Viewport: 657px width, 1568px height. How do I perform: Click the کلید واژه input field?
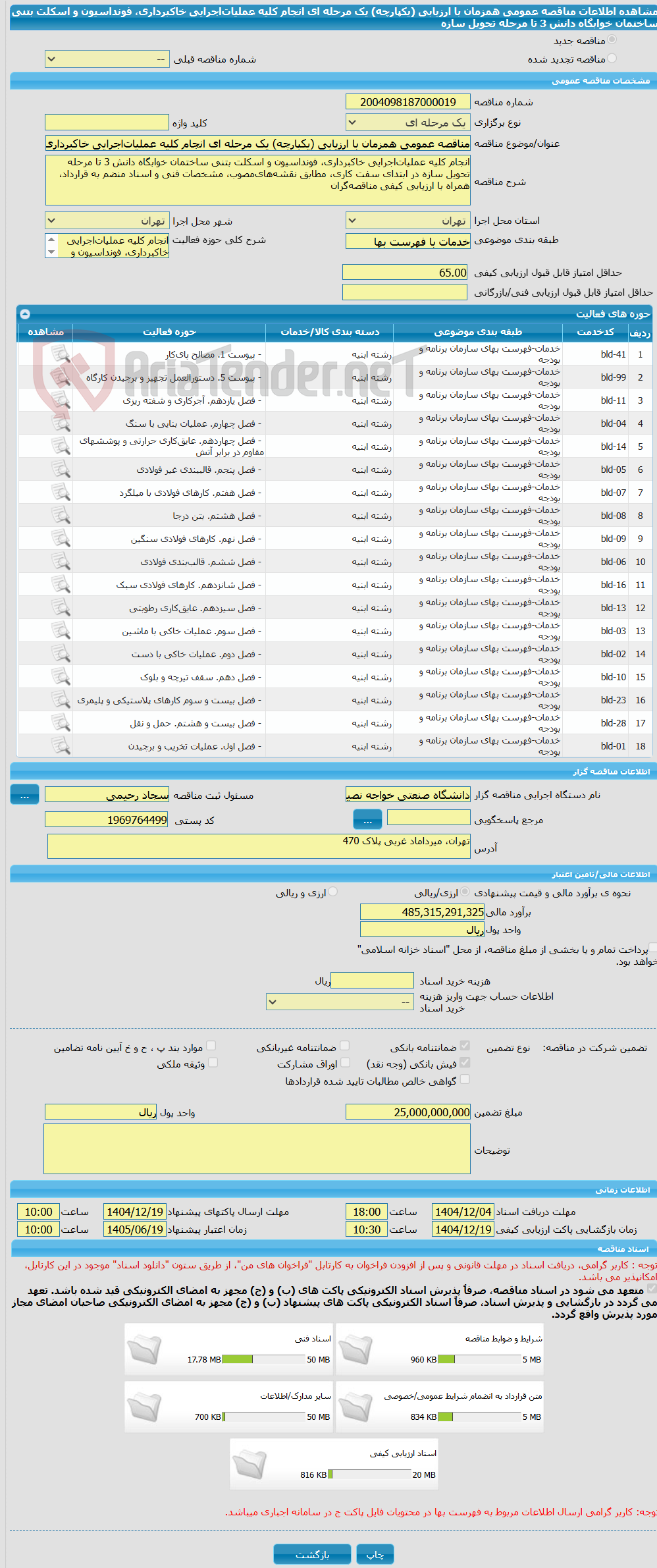(x=107, y=122)
